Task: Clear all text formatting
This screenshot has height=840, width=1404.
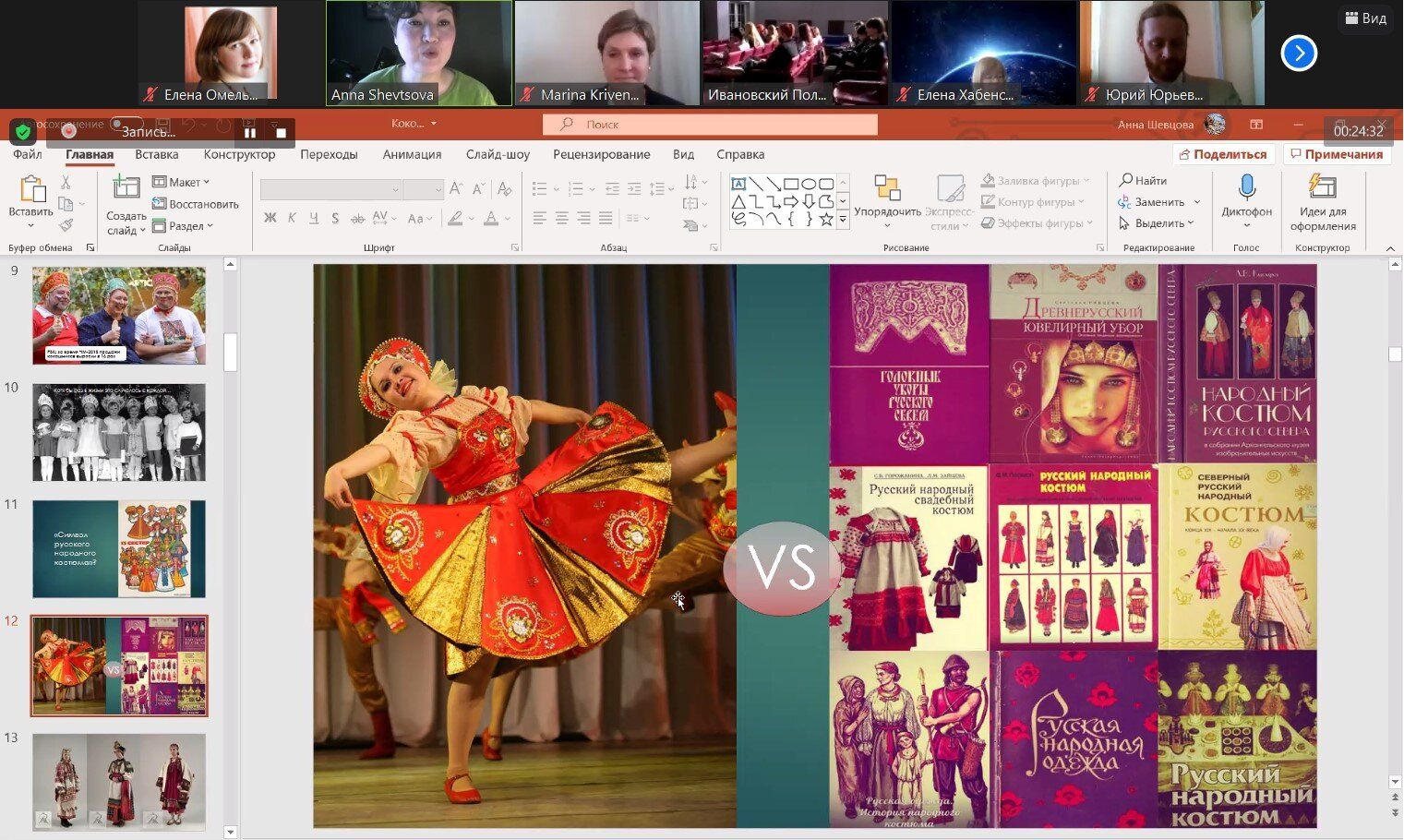Action: (504, 189)
